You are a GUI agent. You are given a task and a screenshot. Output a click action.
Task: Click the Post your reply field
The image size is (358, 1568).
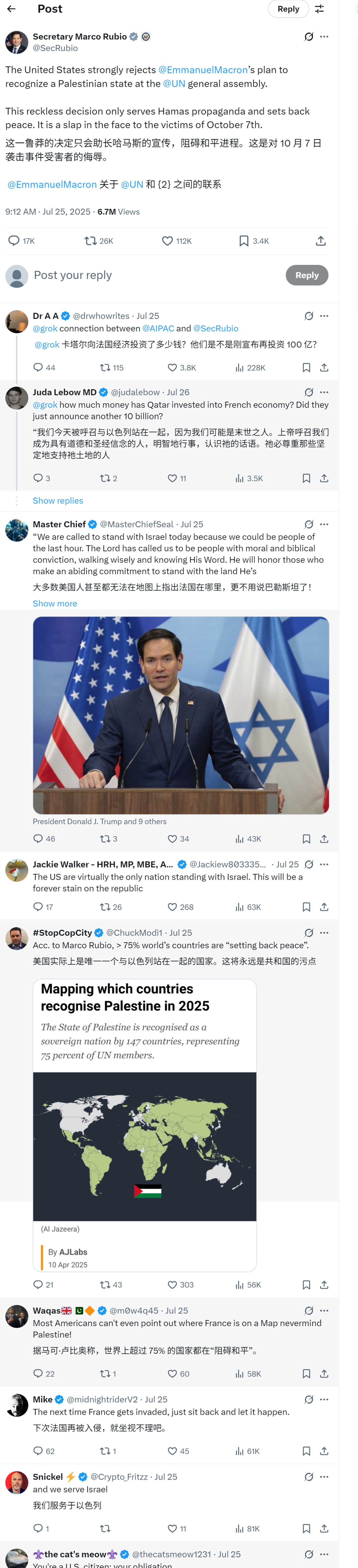[x=152, y=275]
